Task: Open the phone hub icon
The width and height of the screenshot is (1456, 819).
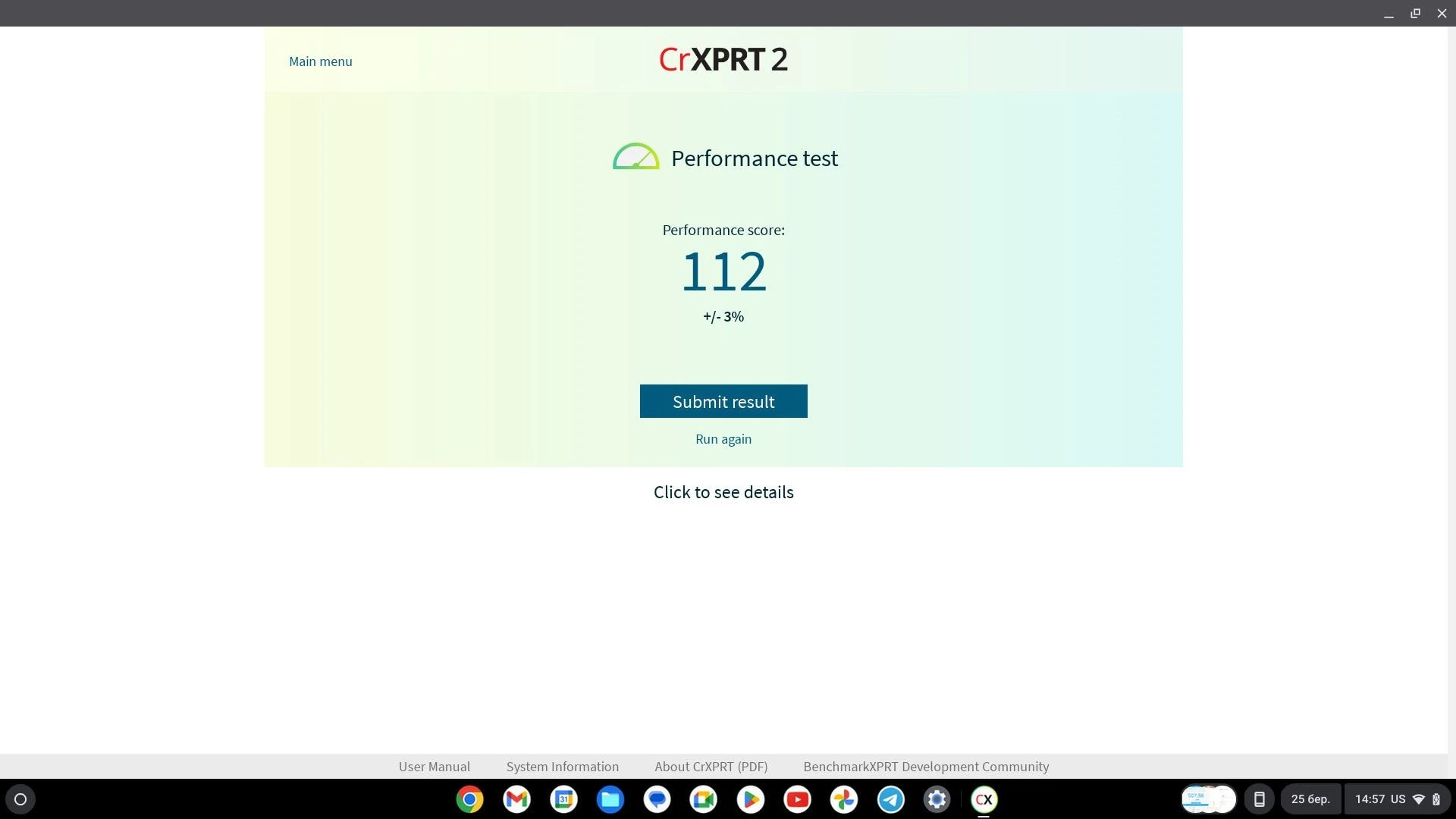Action: (x=1259, y=799)
